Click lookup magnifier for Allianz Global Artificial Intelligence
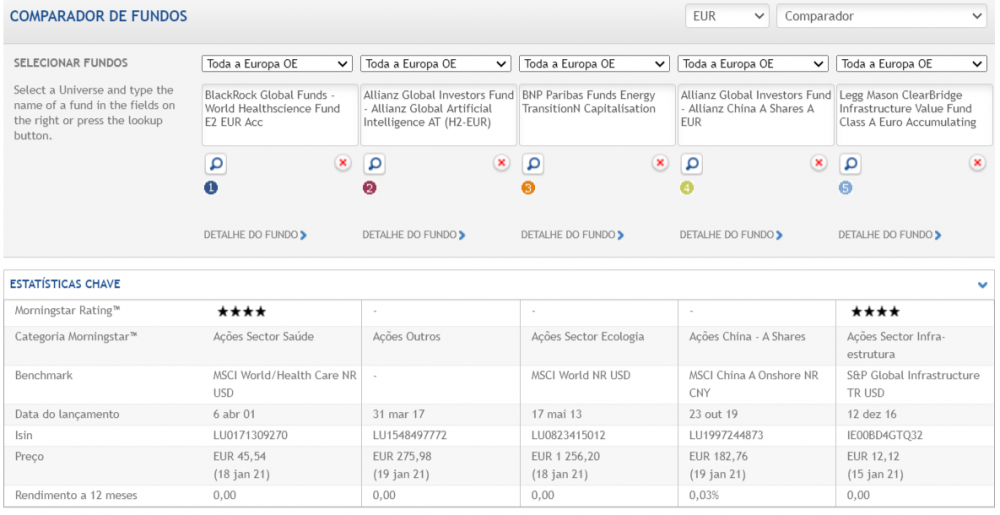Viewport: 1000px width, 515px height. click(x=374, y=163)
